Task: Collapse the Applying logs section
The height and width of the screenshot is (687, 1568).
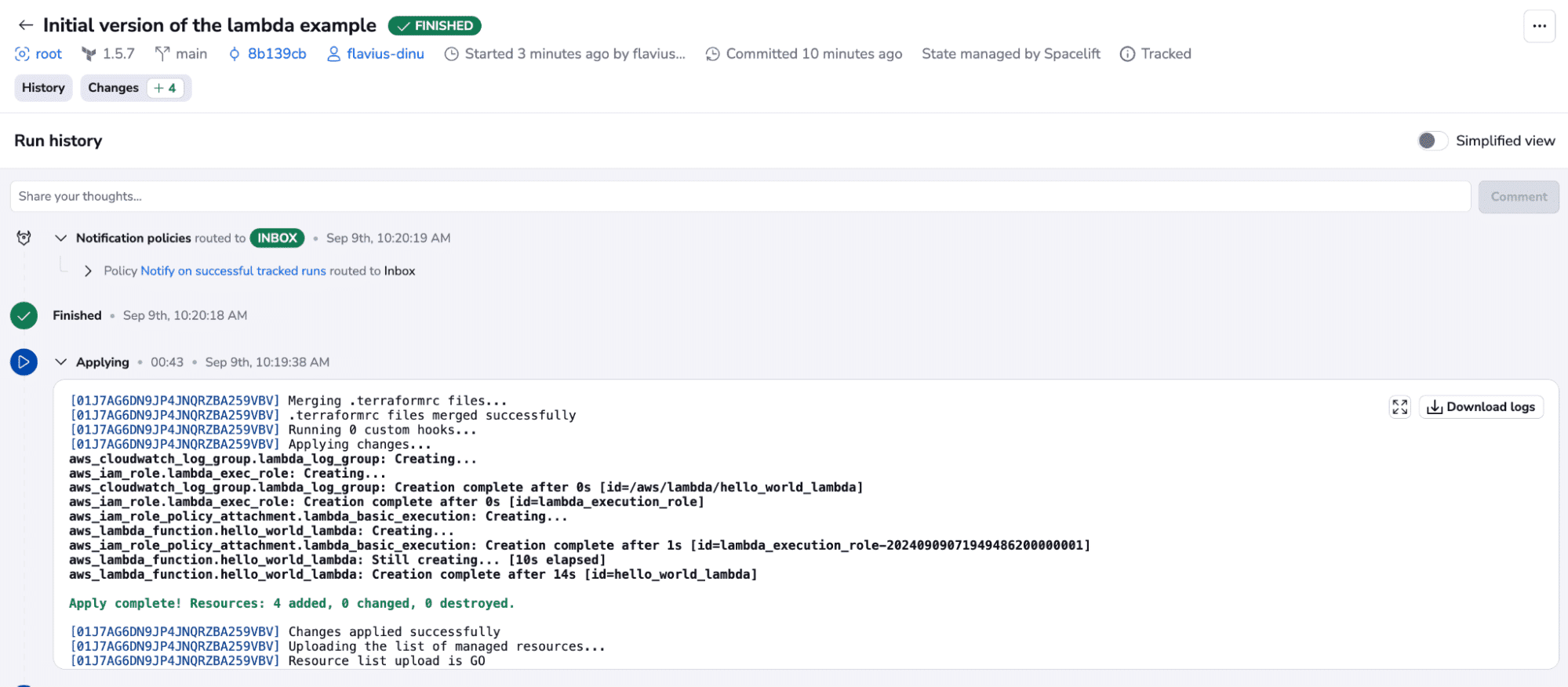Action: point(60,362)
